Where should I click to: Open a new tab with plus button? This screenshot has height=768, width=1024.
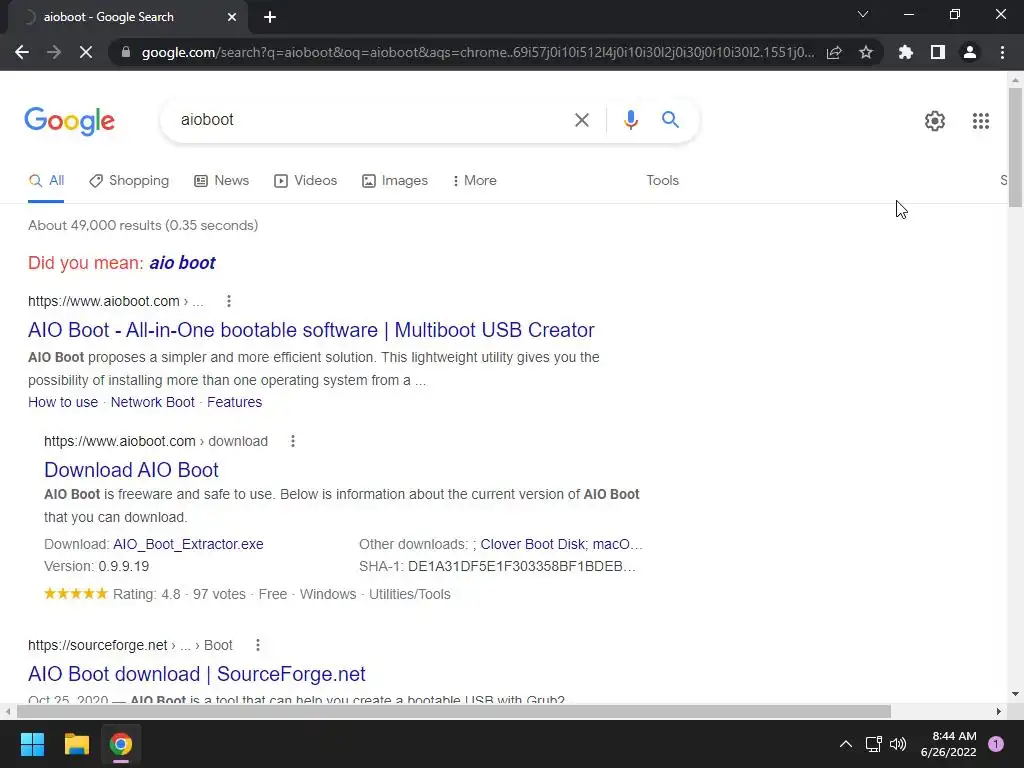(270, 17)
